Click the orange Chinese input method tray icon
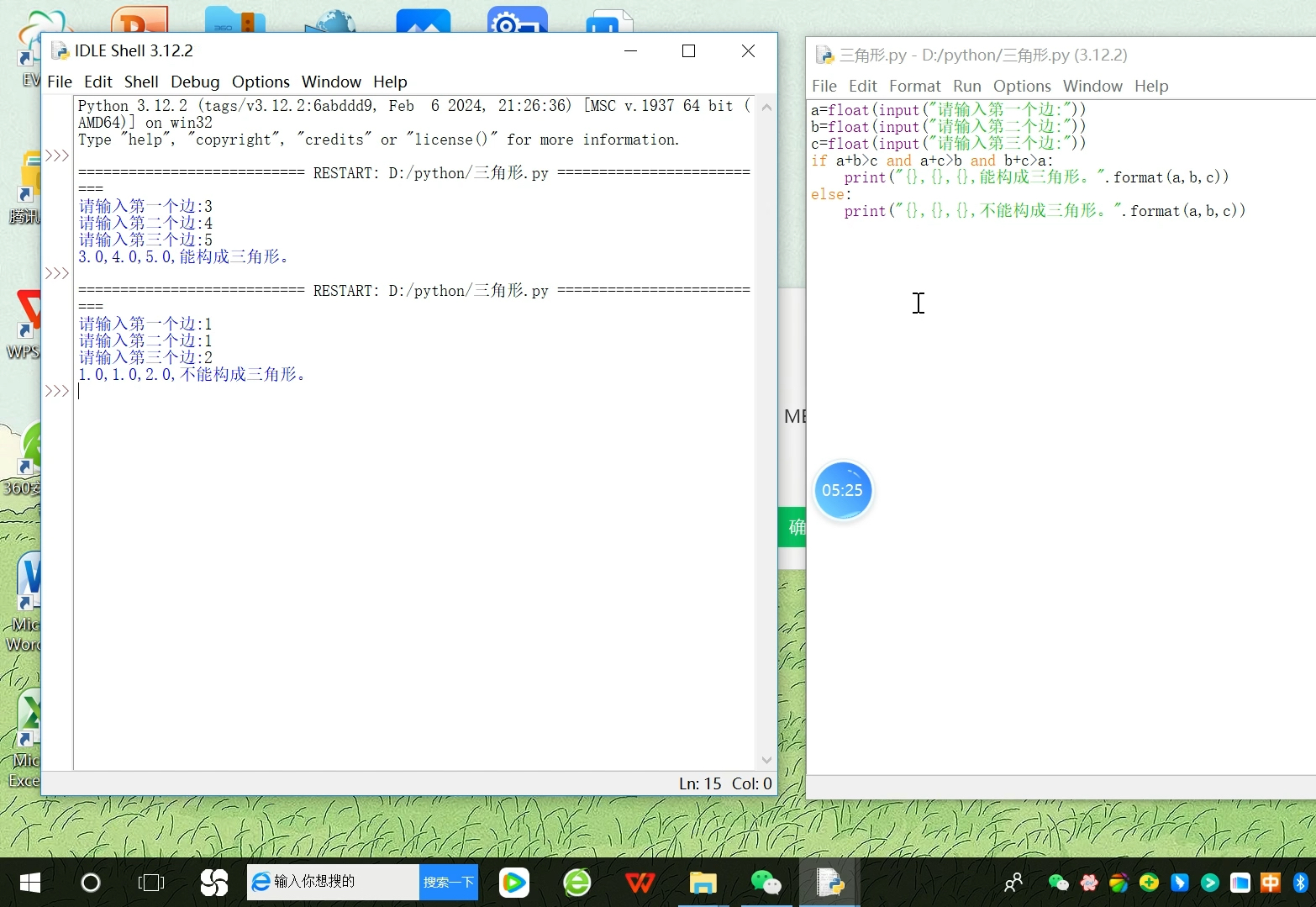 click(1270, 883)
